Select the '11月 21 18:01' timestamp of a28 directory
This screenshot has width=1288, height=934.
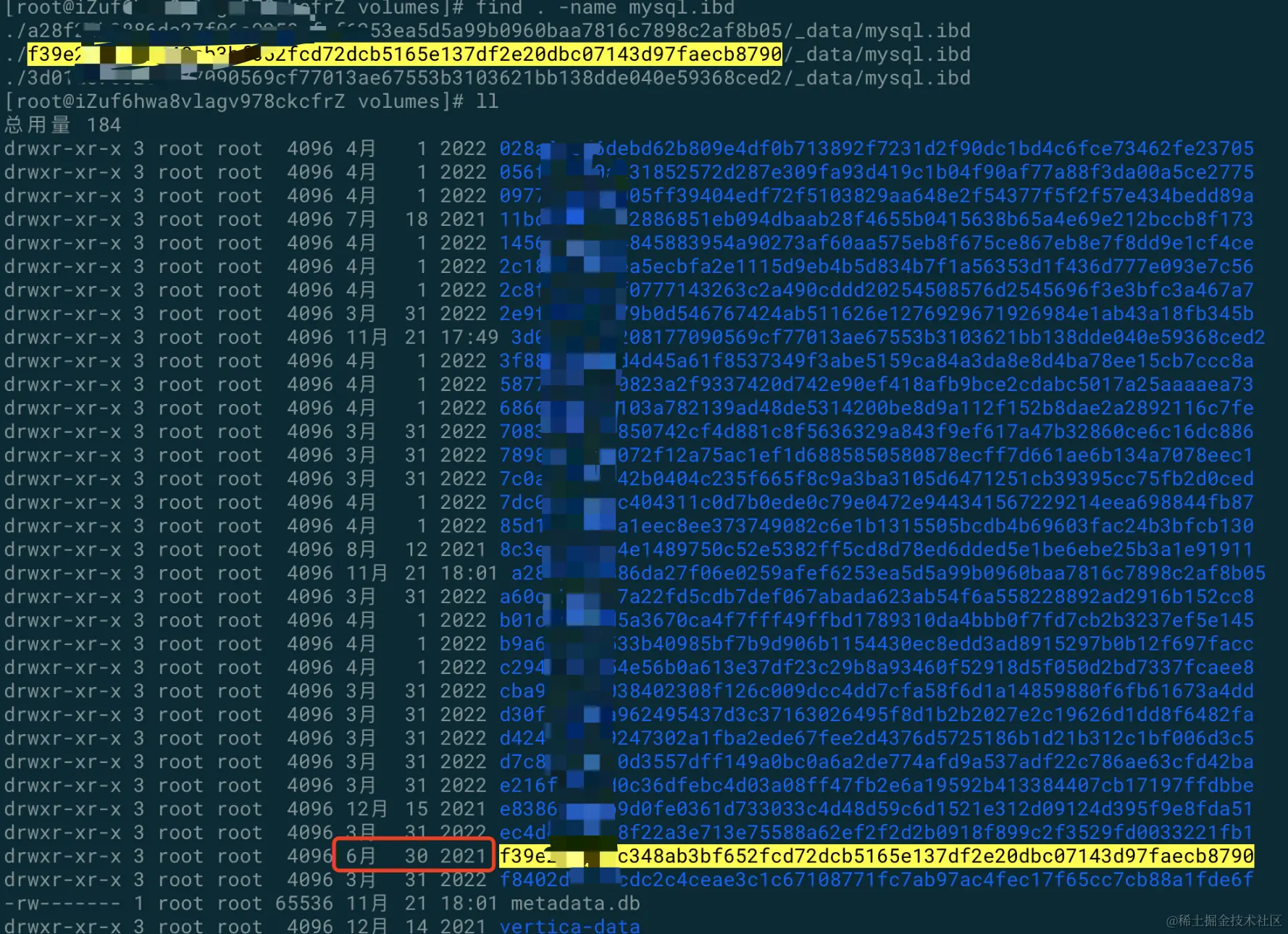click(x=422, y=573)
